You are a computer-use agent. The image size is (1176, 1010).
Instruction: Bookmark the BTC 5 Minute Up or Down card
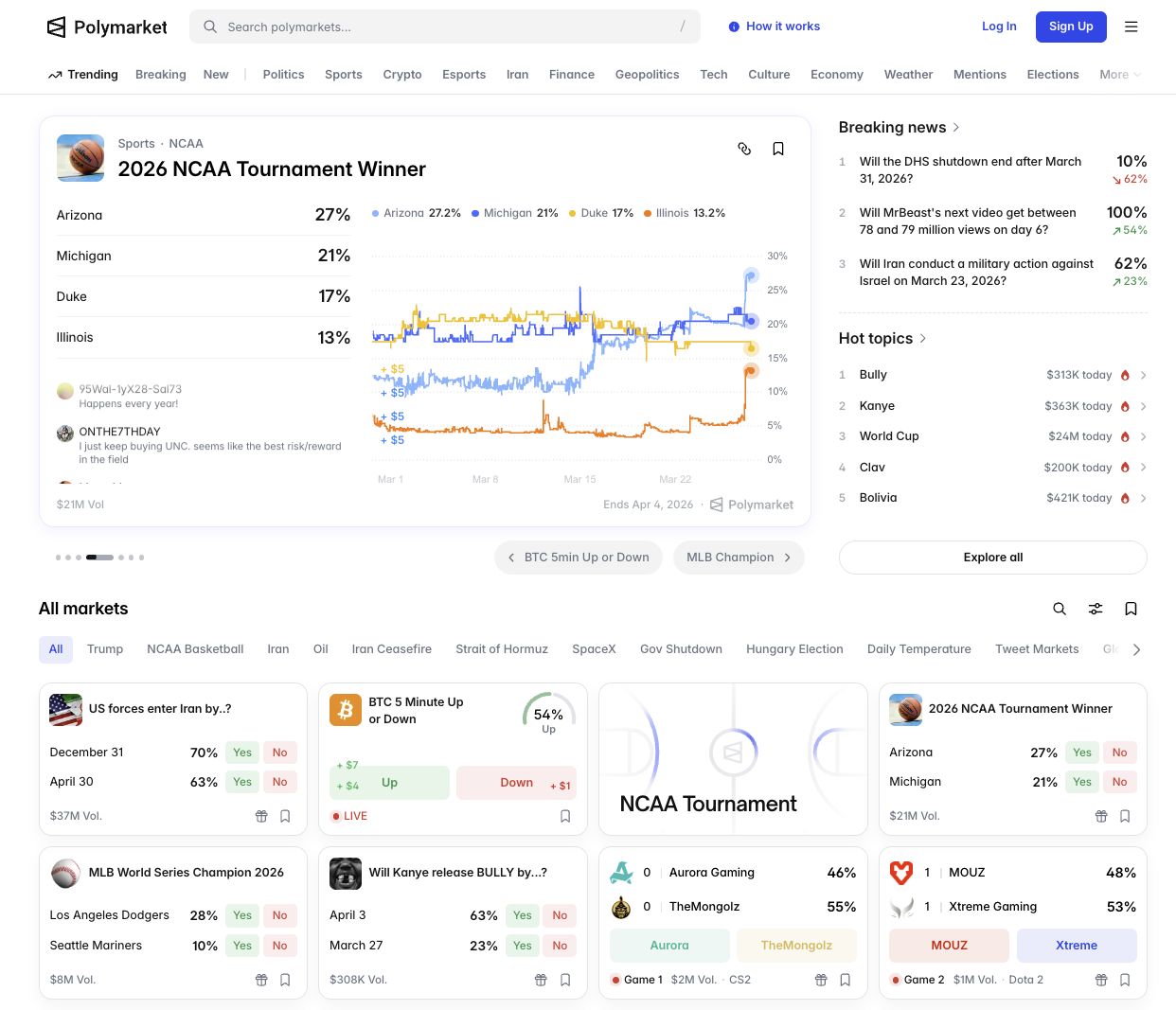click(565, 816)
